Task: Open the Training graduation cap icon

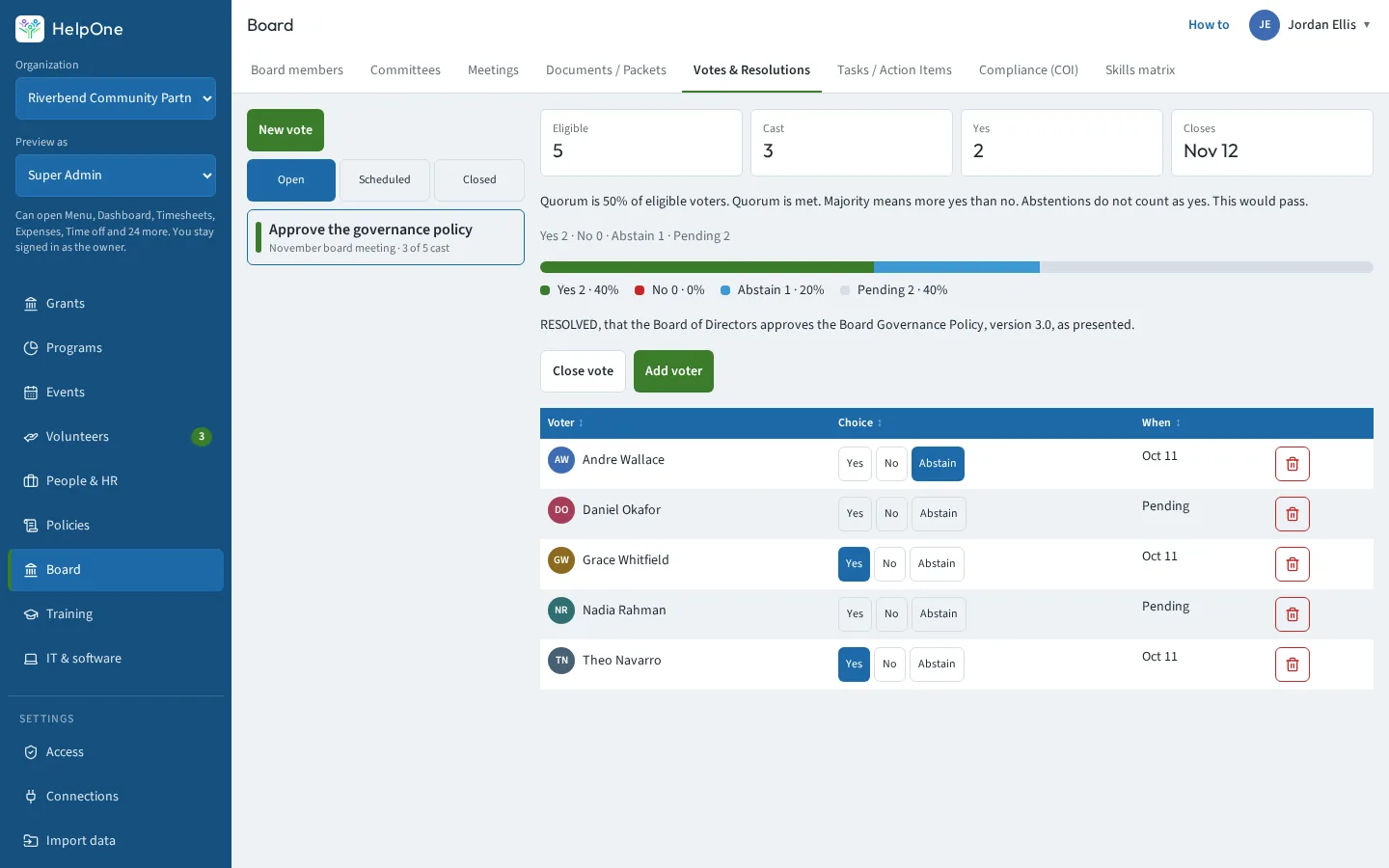Action: pyautogui.click(x=31, y=614)
